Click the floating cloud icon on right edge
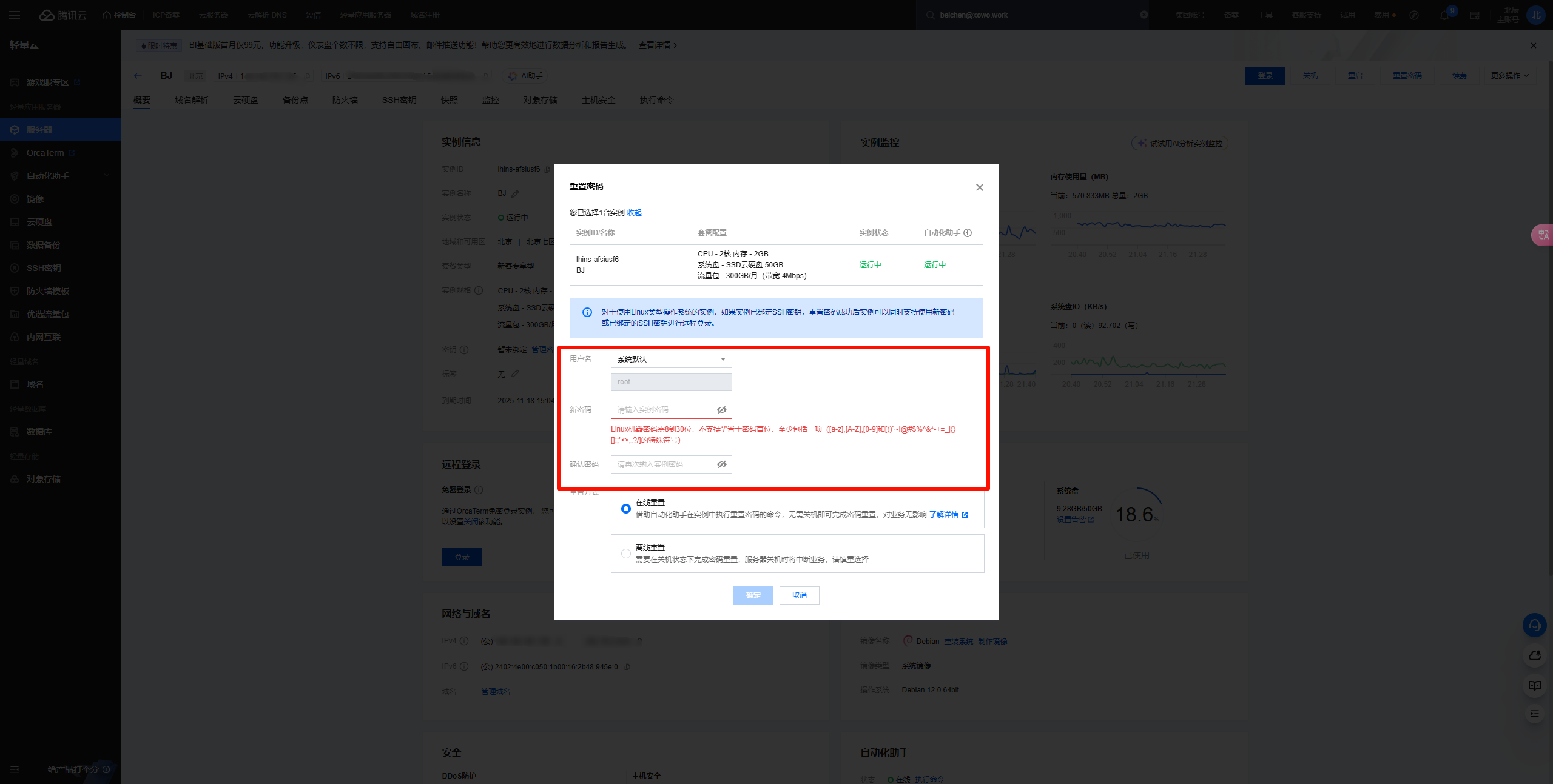1553x784 pixels. click(x=1534, y=655)
